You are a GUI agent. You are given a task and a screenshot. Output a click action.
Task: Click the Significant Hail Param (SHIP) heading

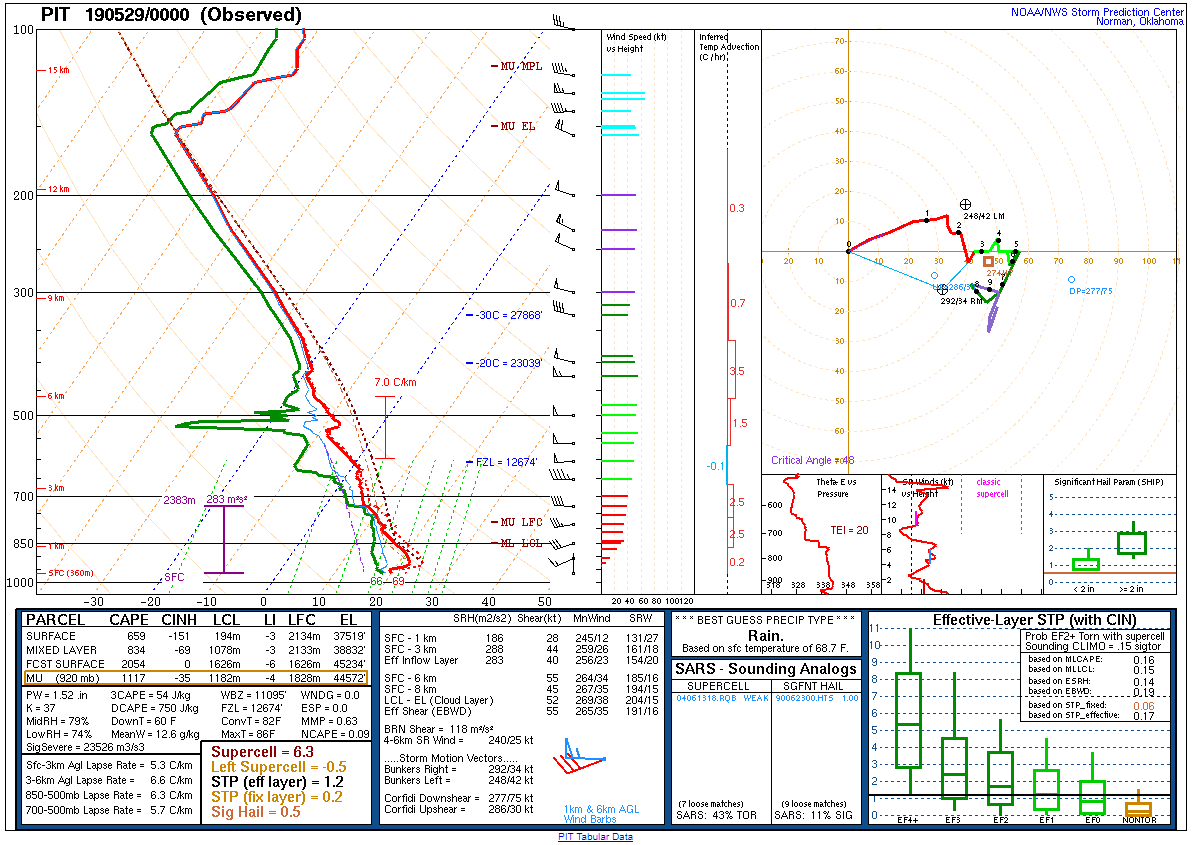(1109, 482)
